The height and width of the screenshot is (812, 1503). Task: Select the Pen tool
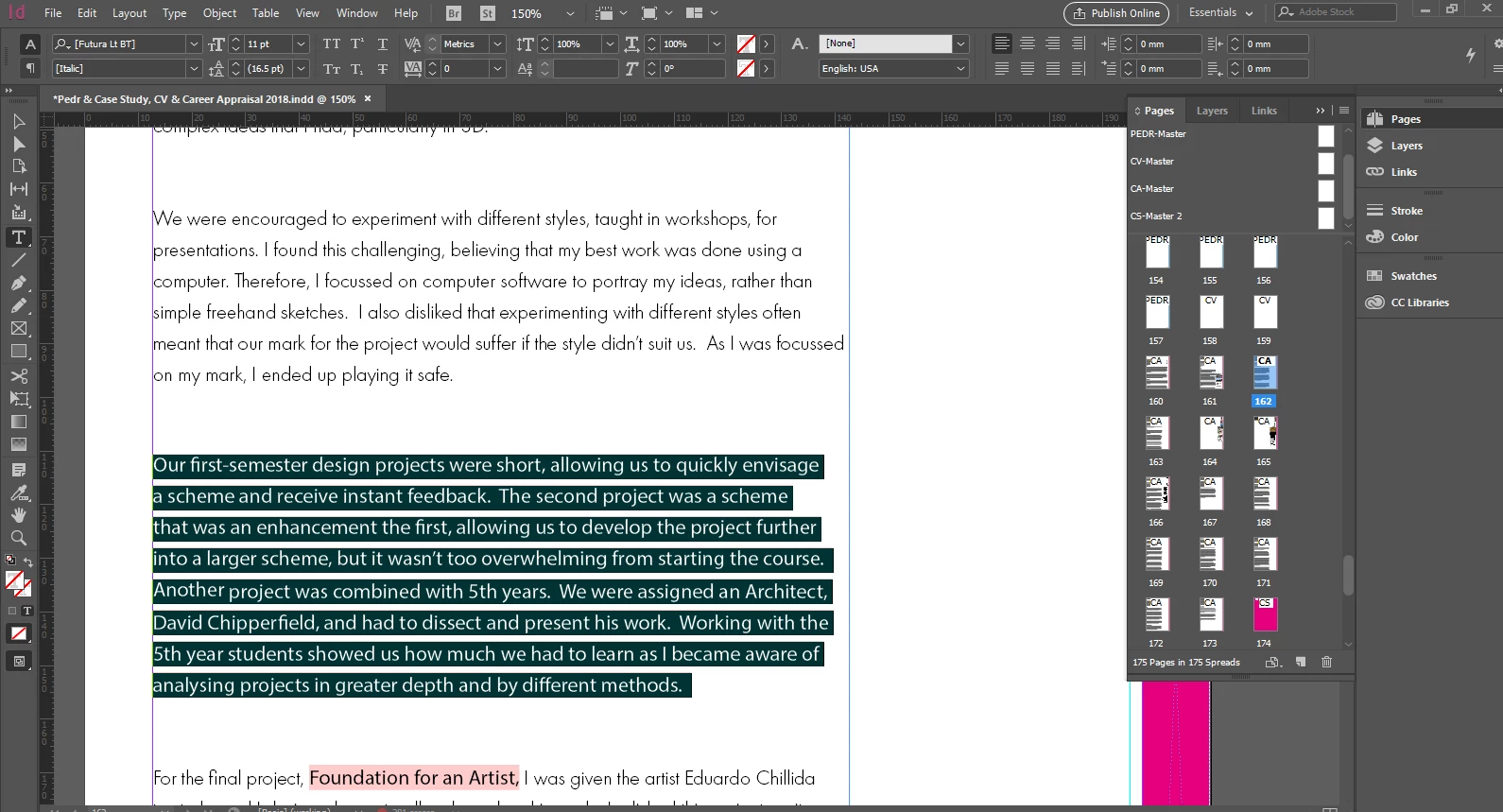(18, 283)
